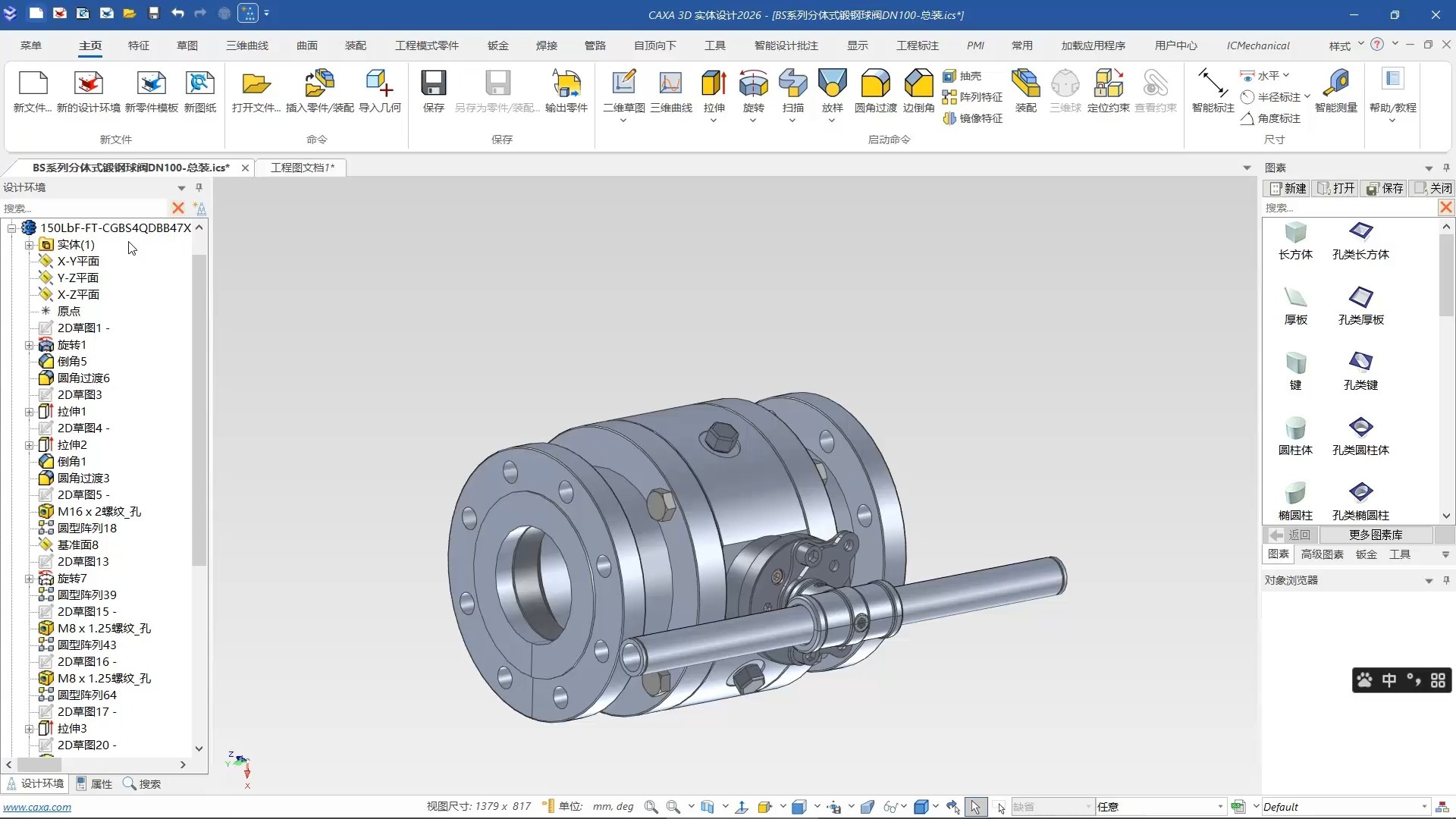This screenshot has height=819, width=1456.
Task: Expand the 实体(1) tree node
Action: pyautogui.click(x=29, y=245)
